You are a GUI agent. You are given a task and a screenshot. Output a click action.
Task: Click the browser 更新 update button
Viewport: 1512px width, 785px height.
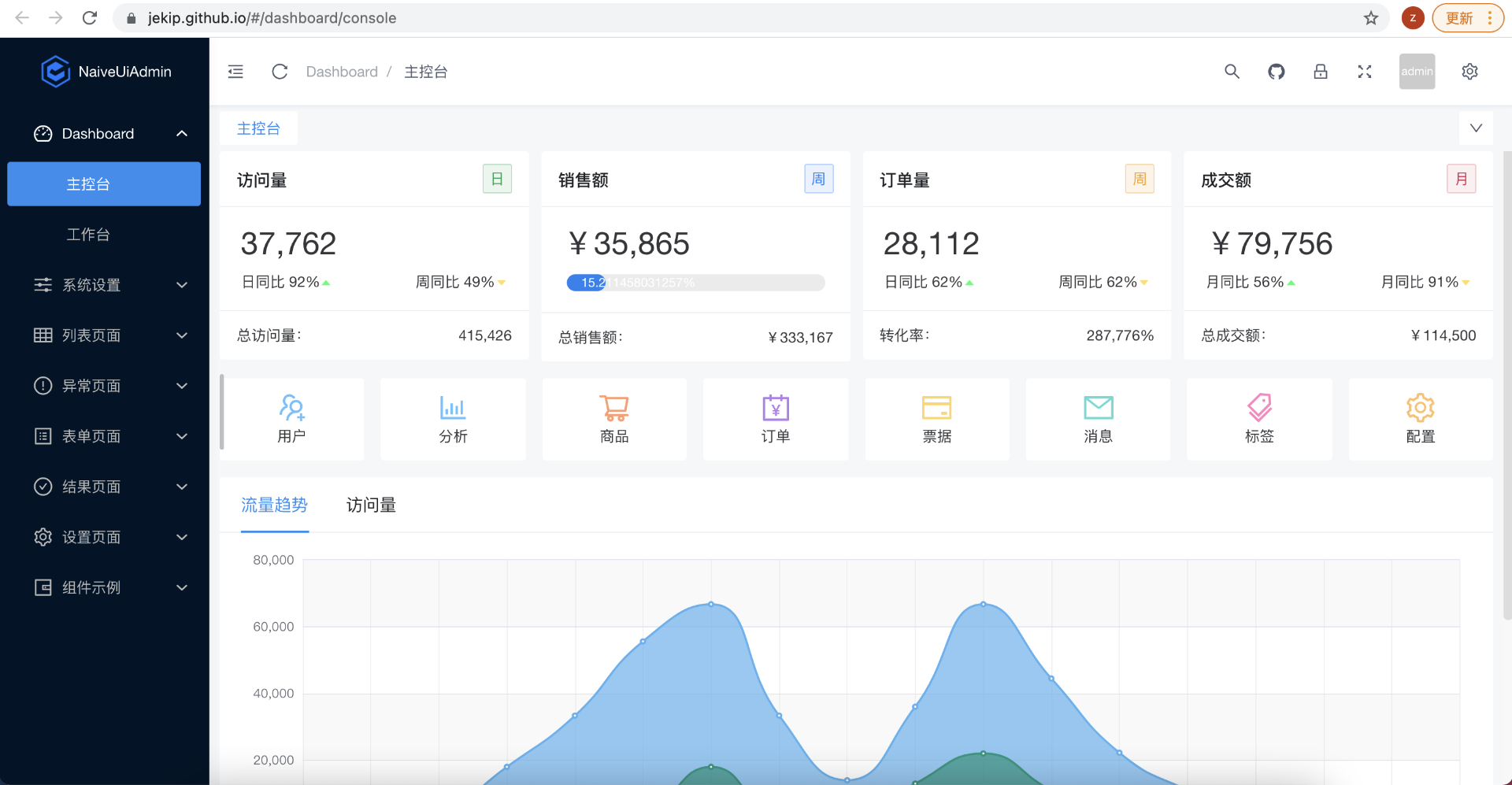click(1467, 18)
